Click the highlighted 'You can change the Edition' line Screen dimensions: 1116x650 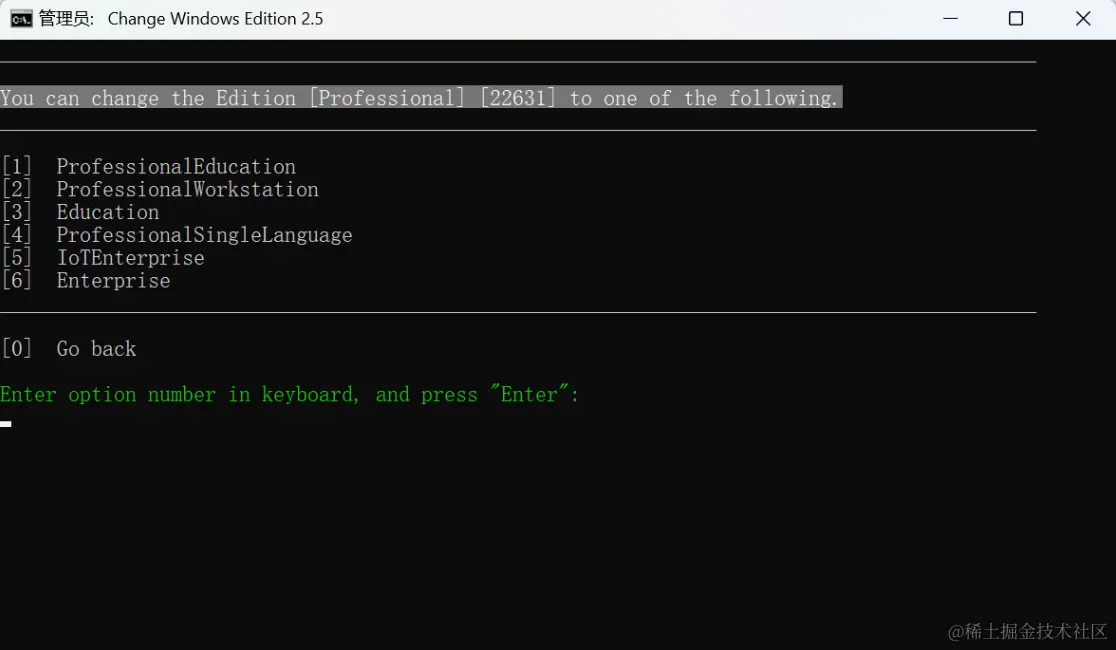pos(421,98)
